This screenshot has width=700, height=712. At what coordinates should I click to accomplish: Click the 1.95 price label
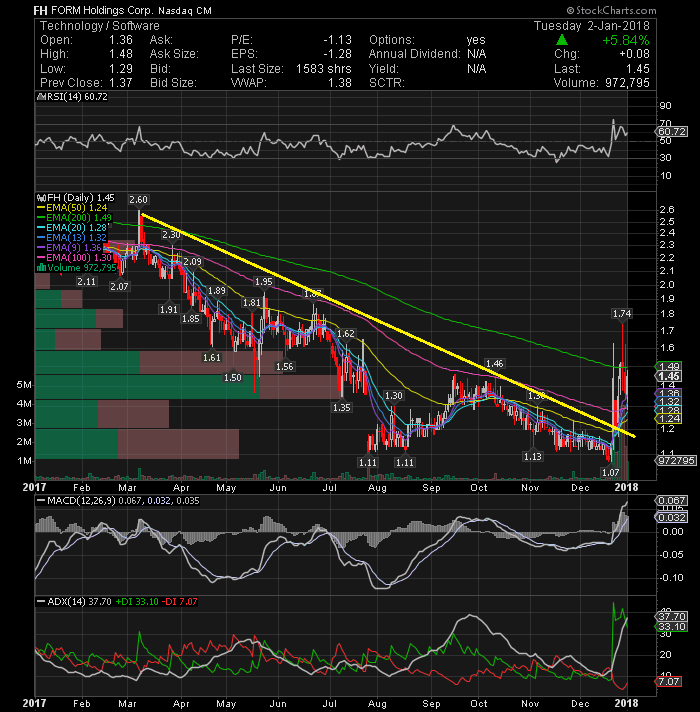[264, 282]
